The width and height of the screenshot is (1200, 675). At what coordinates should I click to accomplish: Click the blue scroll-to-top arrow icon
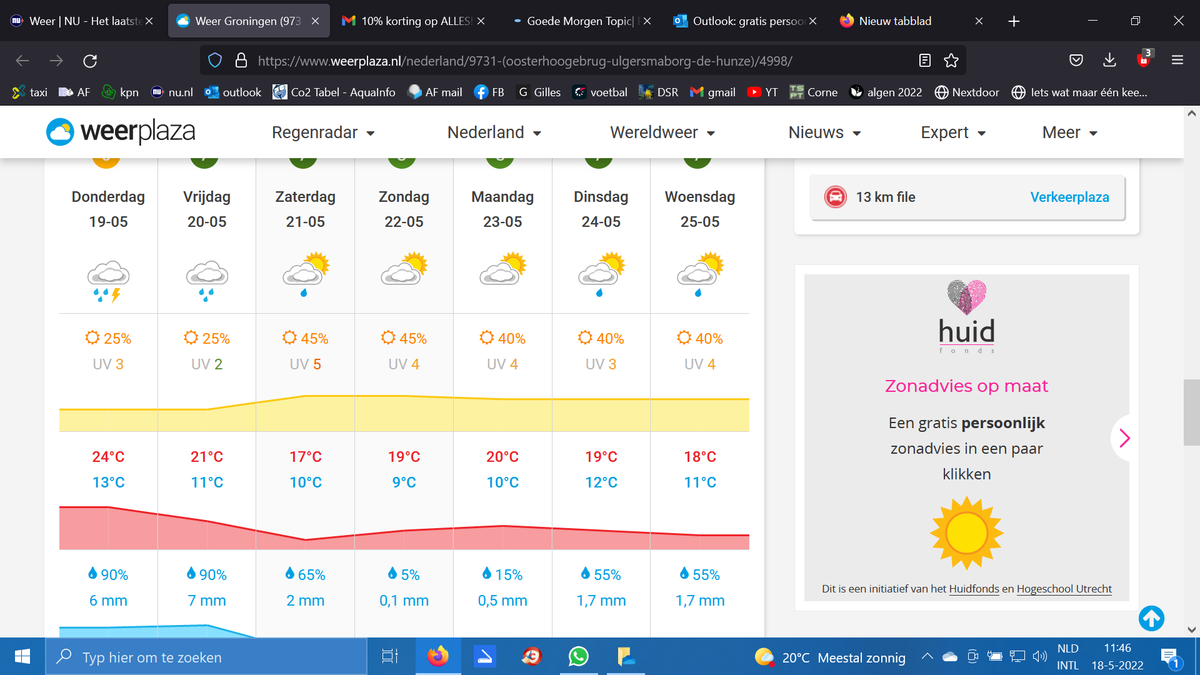pyautogui.click(x=1151, y=619)
